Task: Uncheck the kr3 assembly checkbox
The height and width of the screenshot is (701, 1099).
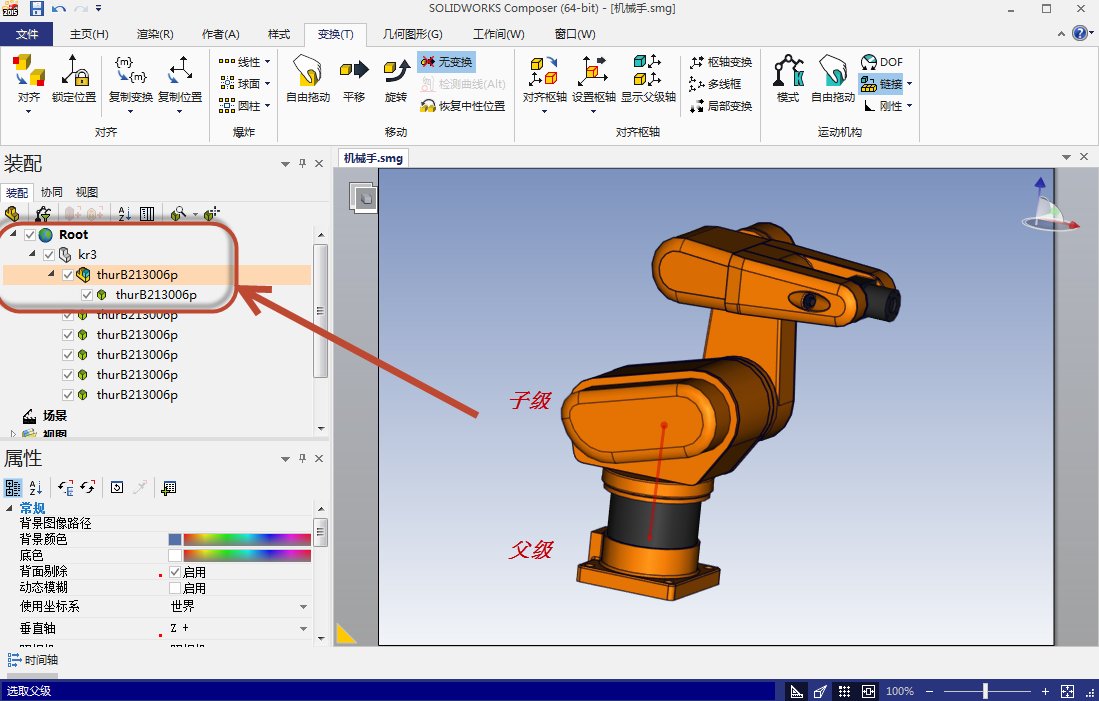Action: tap(49, 255)
